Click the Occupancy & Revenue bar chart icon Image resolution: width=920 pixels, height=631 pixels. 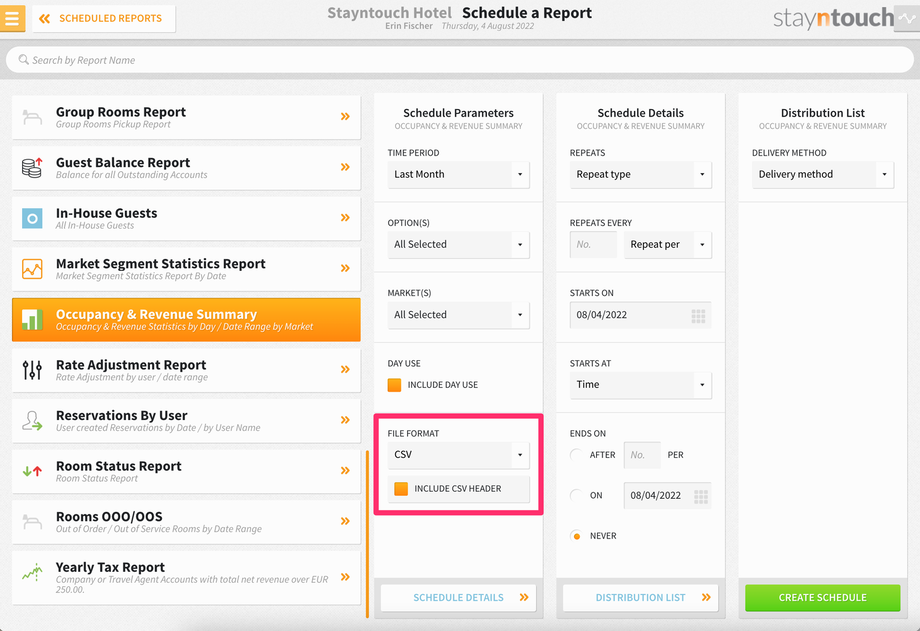32,320
